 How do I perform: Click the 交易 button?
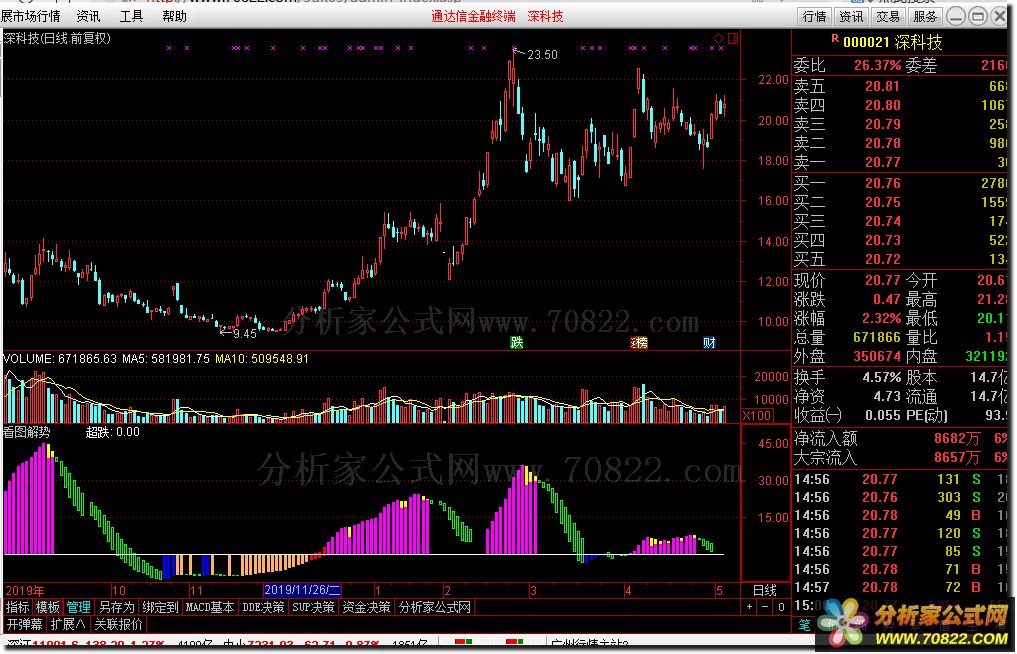pyautogui.click(x=888, y=16)
